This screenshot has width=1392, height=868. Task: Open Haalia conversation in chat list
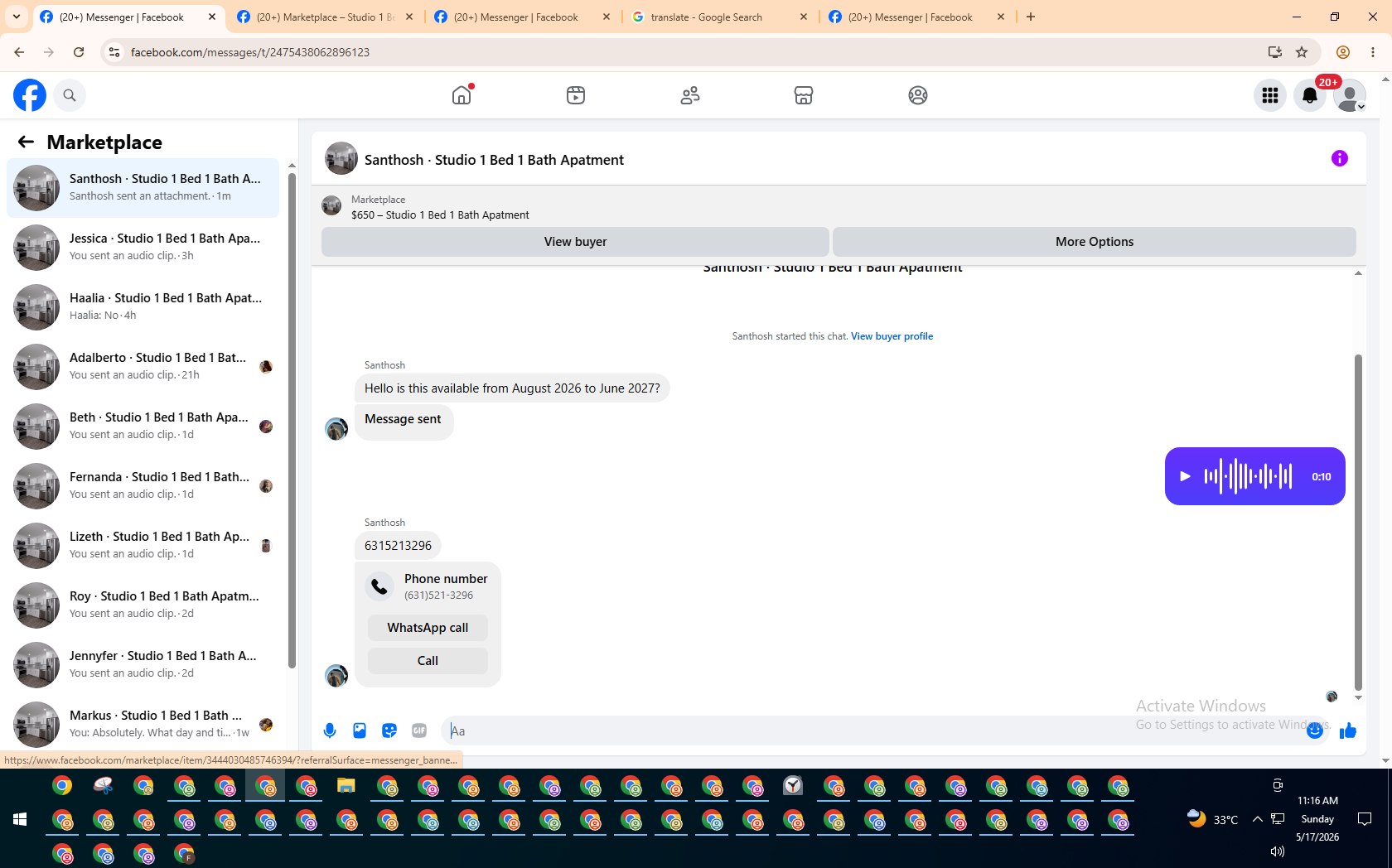(143, 307)
